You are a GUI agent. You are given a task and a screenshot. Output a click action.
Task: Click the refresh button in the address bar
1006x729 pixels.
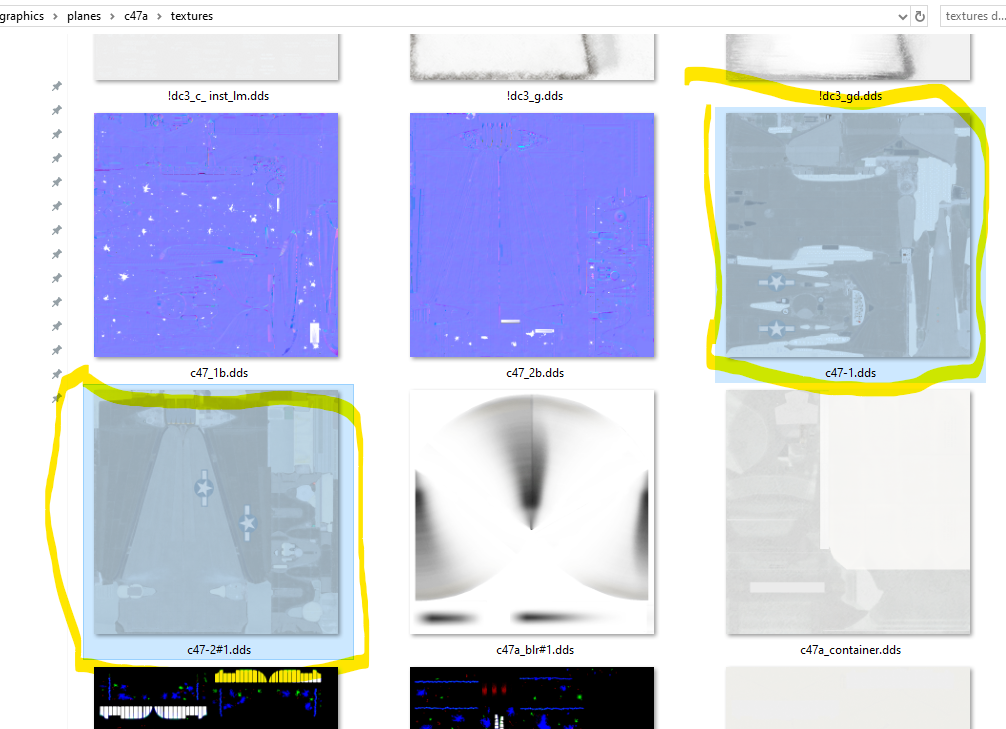tap(919, 16)
